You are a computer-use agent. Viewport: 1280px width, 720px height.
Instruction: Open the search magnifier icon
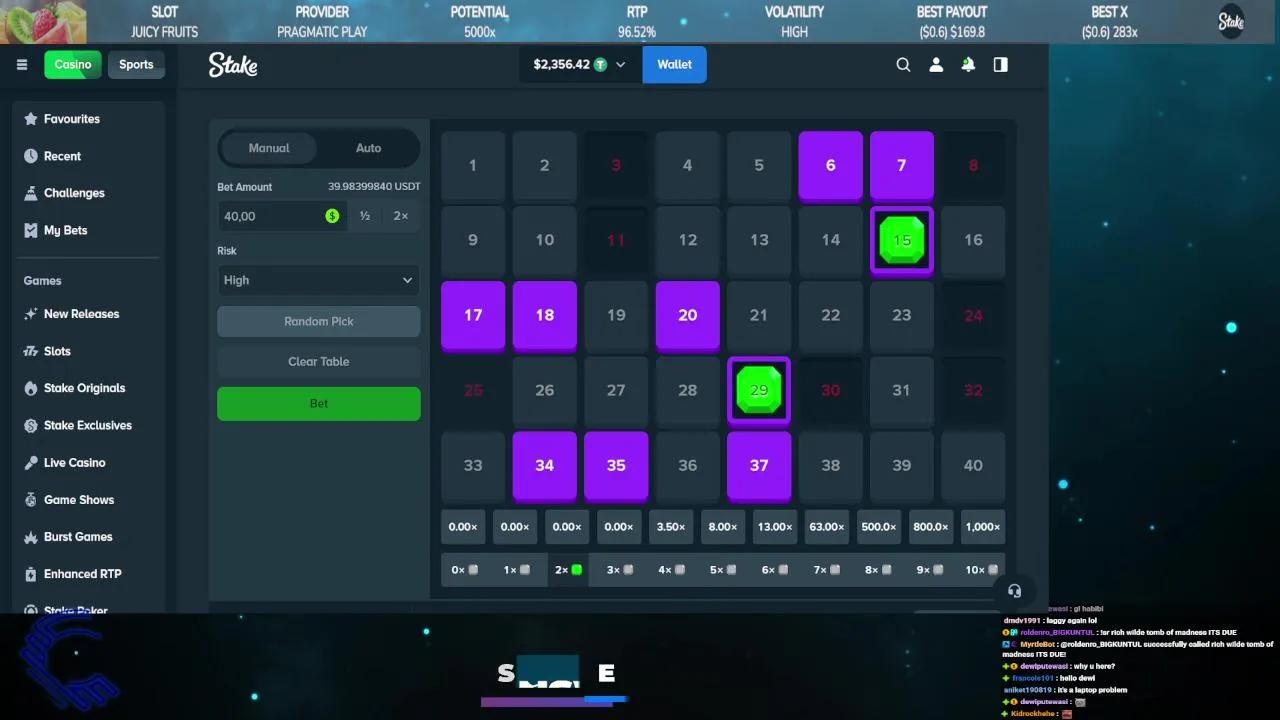pyautogui.click(x=903, y=65)
